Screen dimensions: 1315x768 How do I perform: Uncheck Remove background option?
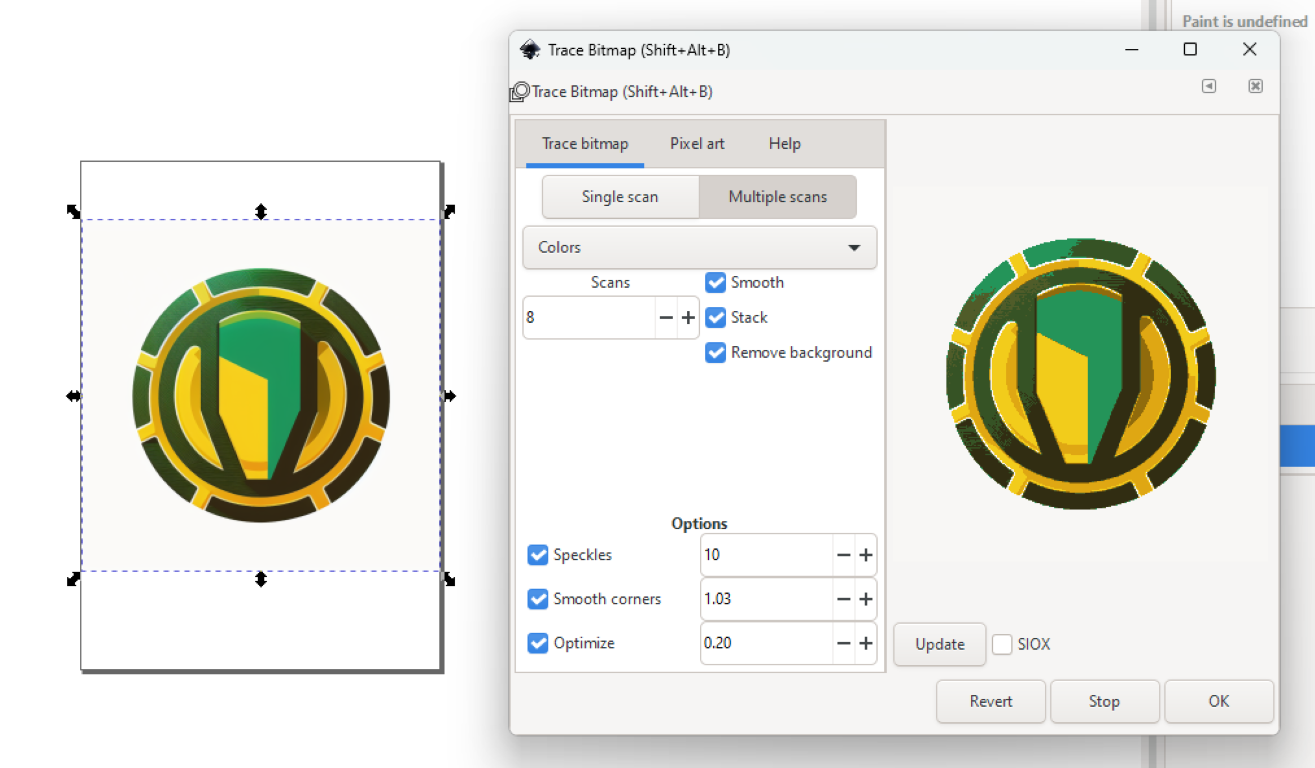tap(715, 353)
